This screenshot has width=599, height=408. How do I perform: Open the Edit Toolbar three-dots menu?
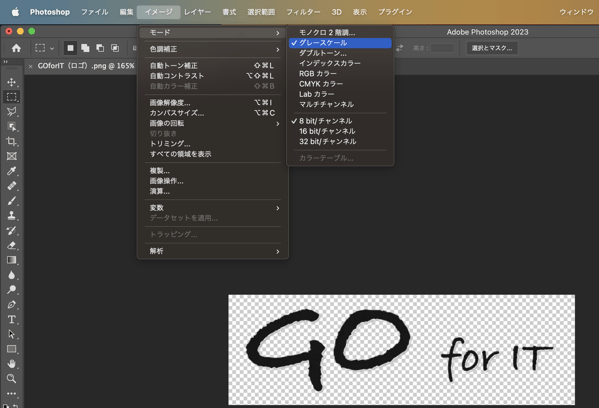point(11,393)
